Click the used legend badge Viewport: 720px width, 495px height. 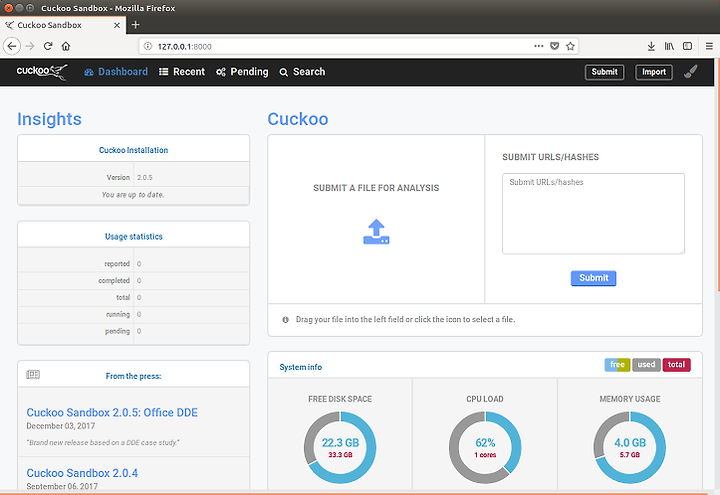(647, 365)
